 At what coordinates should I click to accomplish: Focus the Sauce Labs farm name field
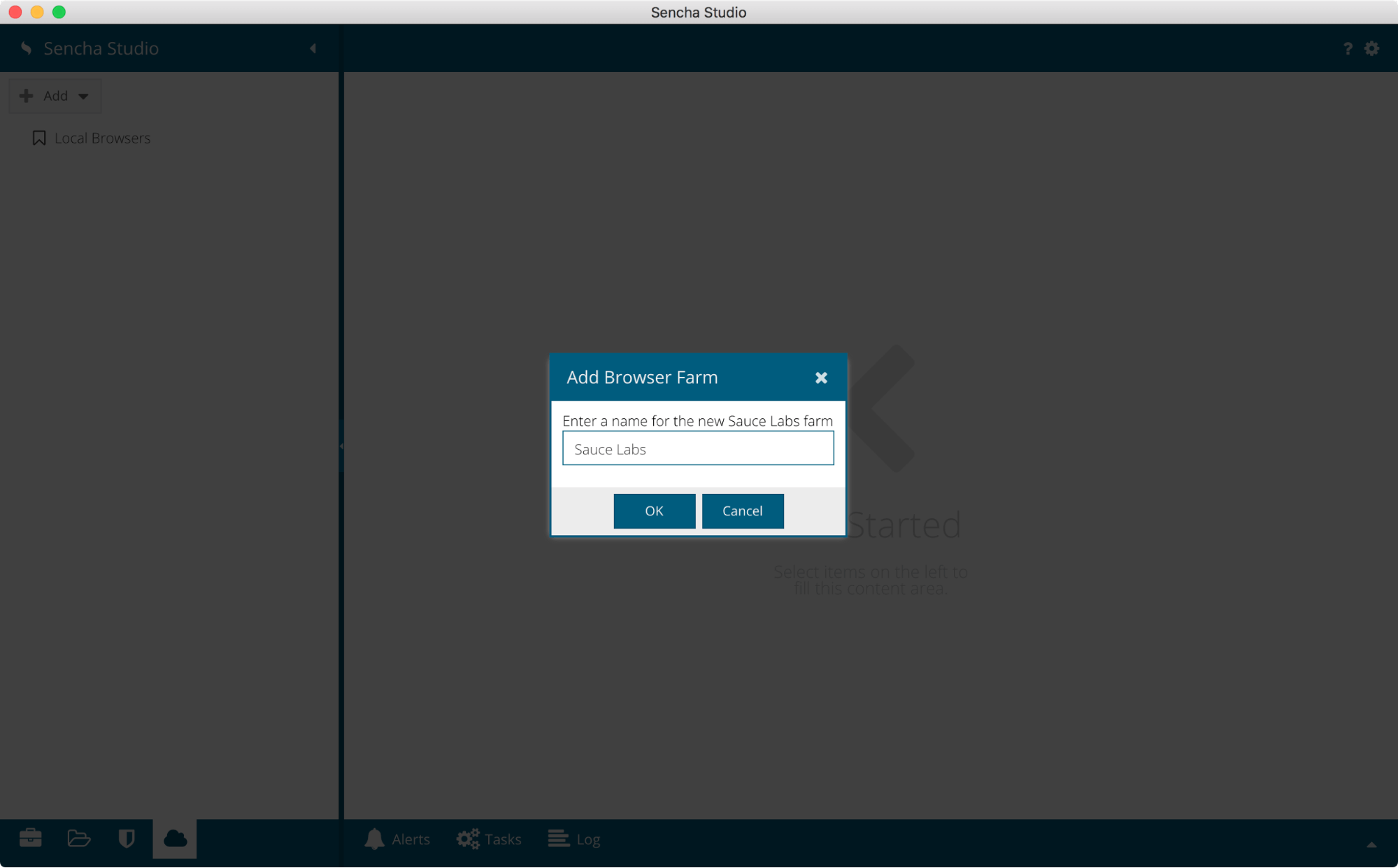698,448
